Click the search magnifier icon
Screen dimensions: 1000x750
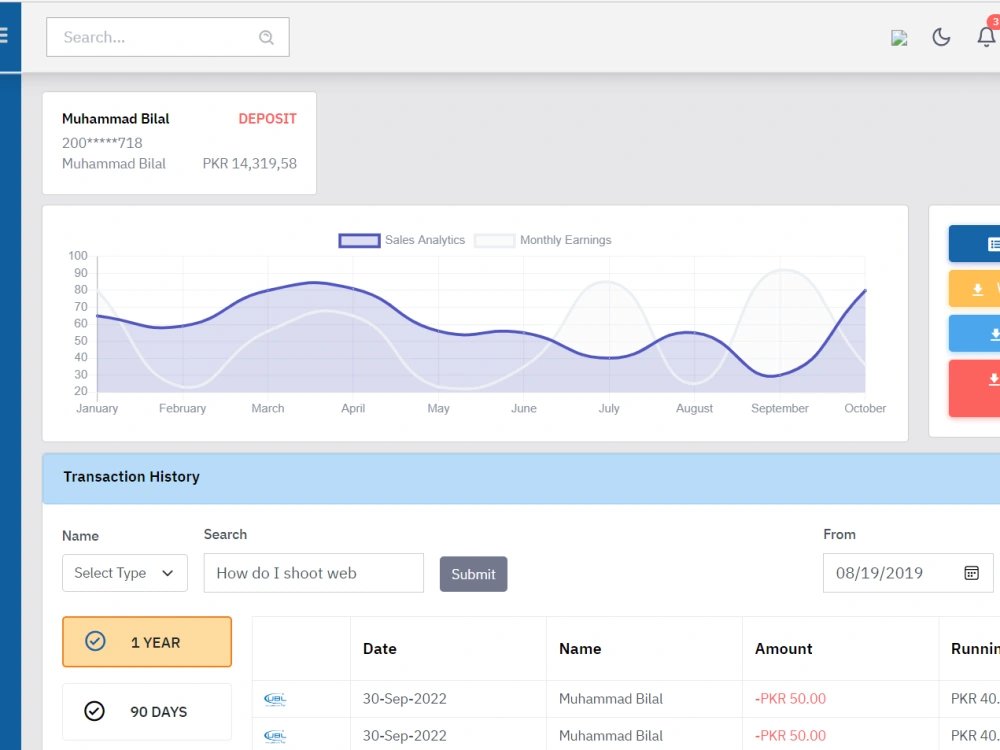click(266, 36)
